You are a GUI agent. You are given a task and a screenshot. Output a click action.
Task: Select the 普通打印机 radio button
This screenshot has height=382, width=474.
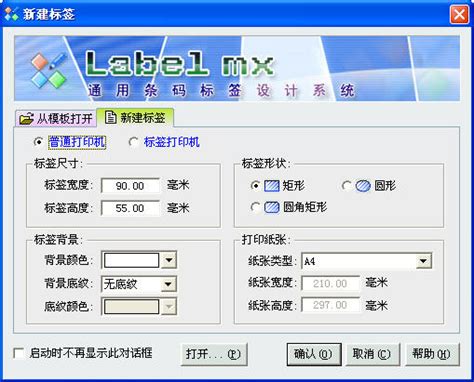(38, 142)
